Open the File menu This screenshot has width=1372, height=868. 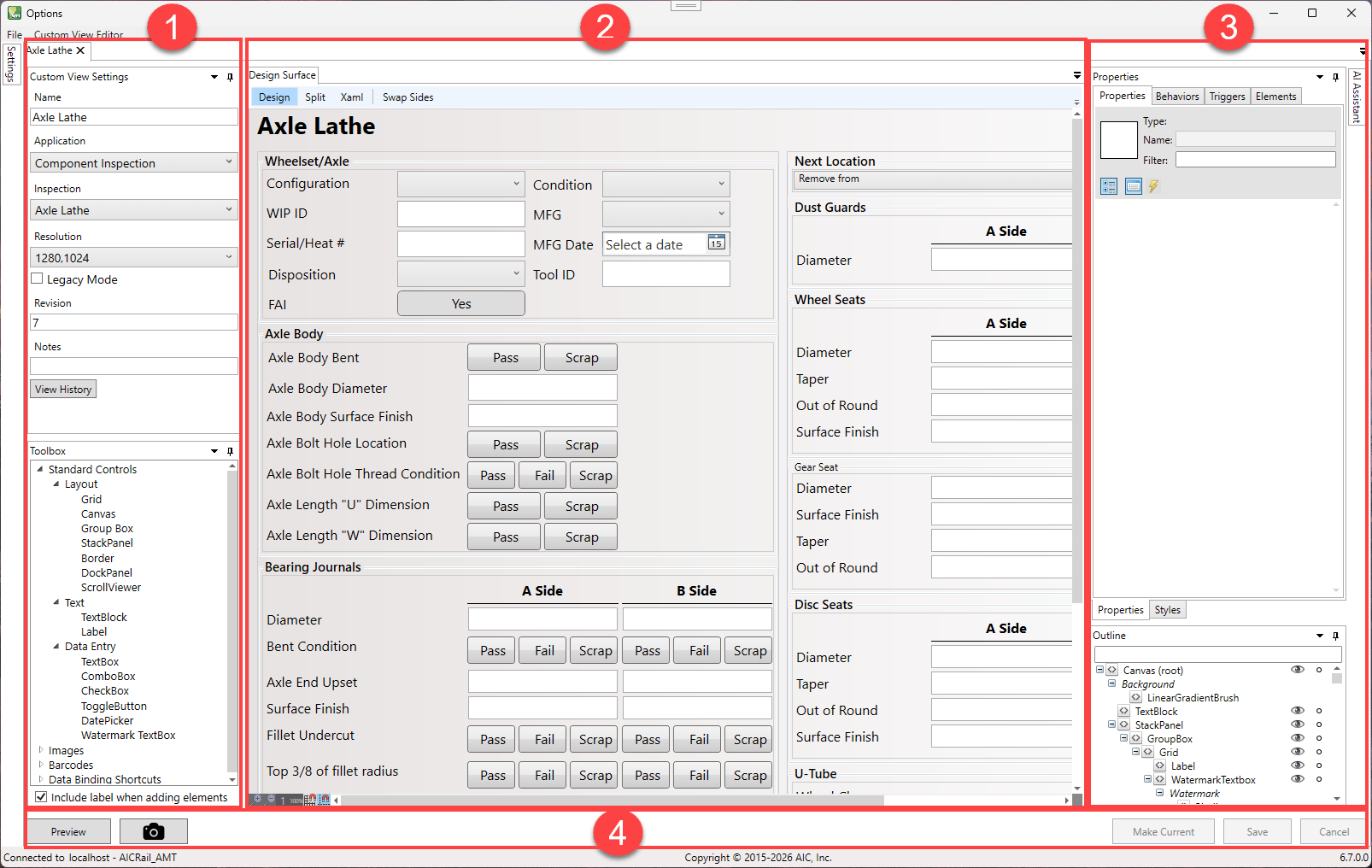pos(15,35)
